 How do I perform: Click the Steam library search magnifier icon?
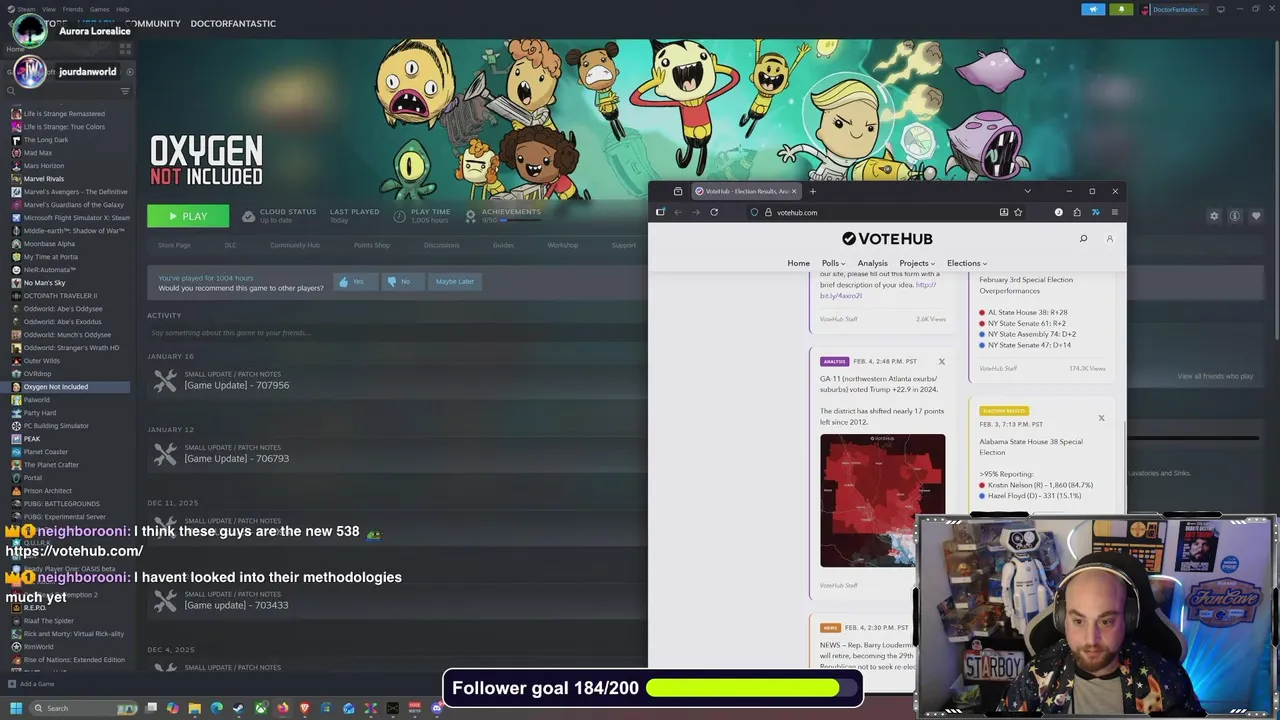click(10, 91)
